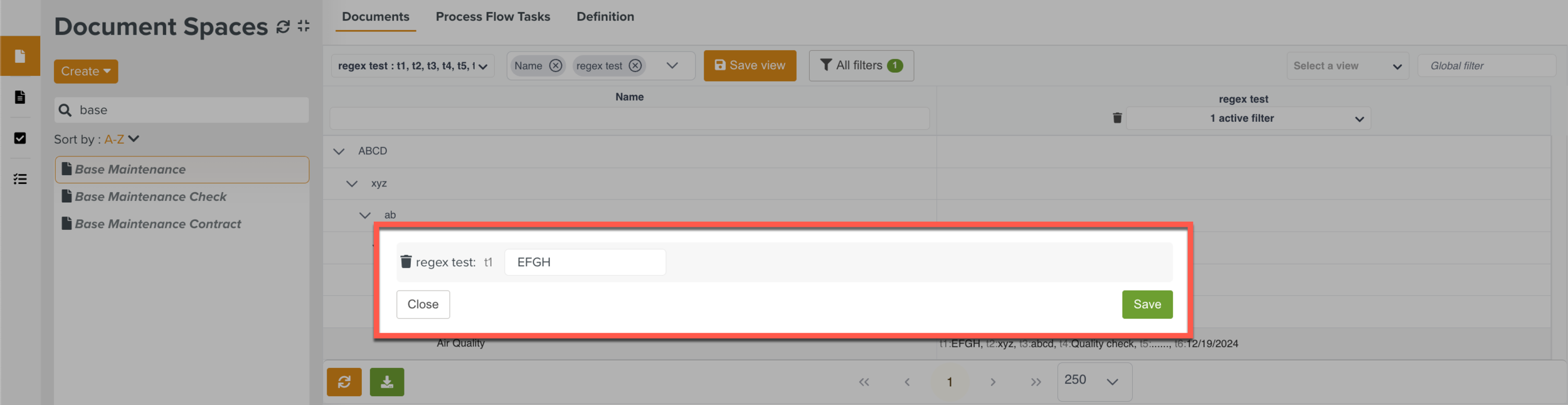Viewport: 1568px width, 405px height.
Task: Click the orange refresh table button
Action: tap(344, 382)
